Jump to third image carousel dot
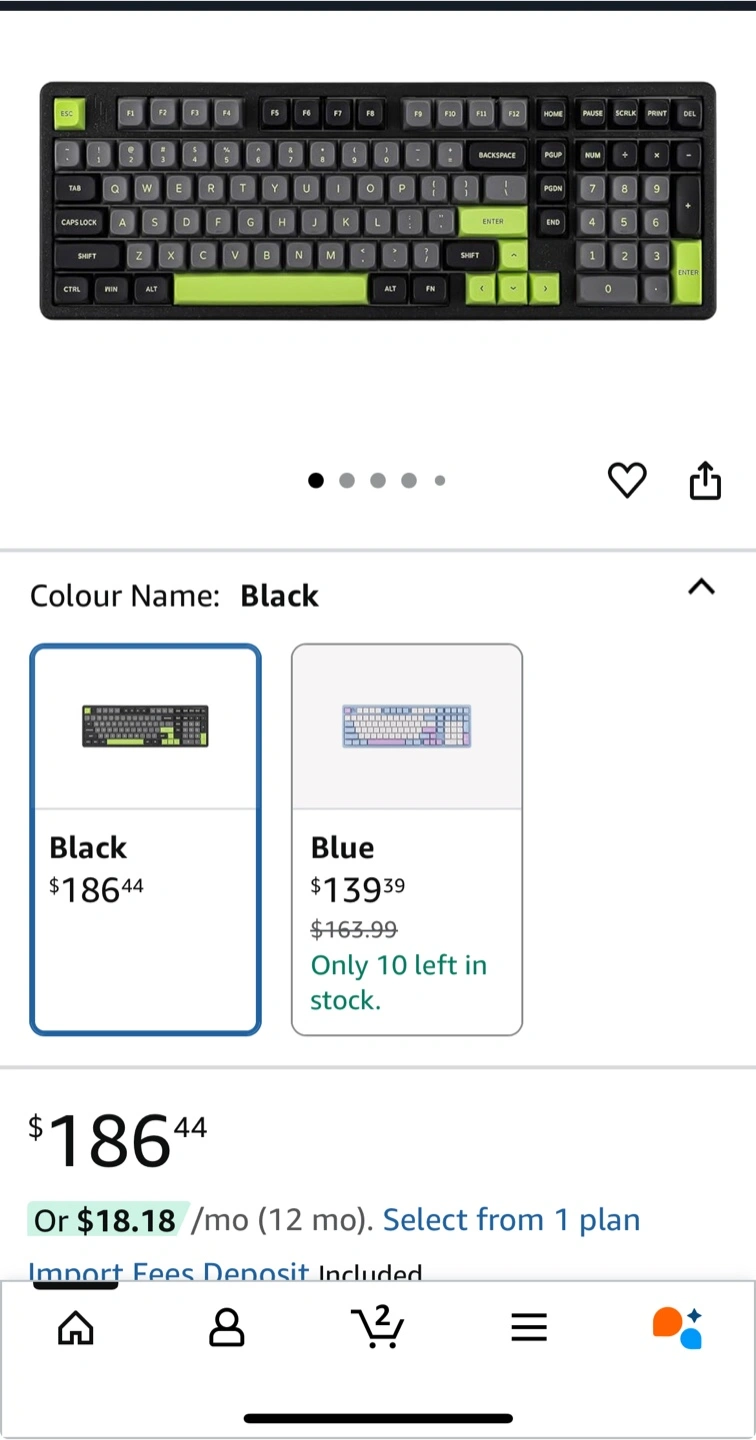 click(378, 481)
